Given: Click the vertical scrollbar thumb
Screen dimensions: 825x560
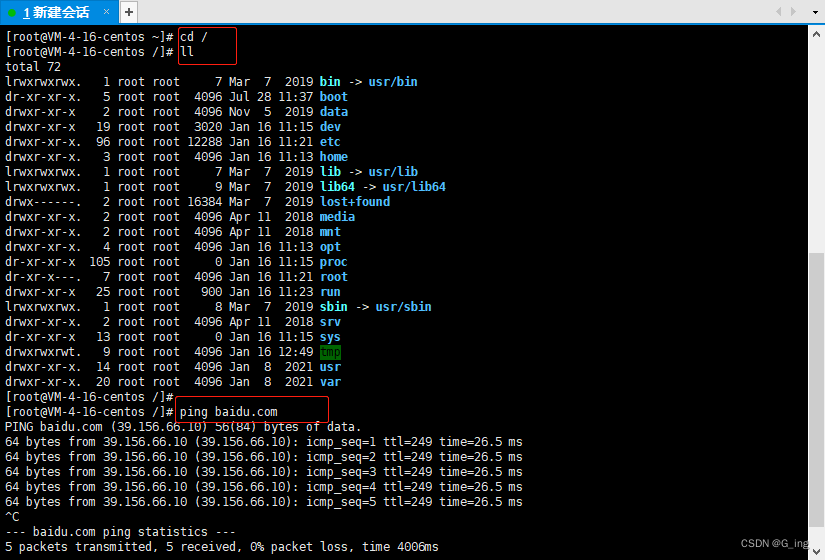Looking at the screenshot, I should point(816,389).
